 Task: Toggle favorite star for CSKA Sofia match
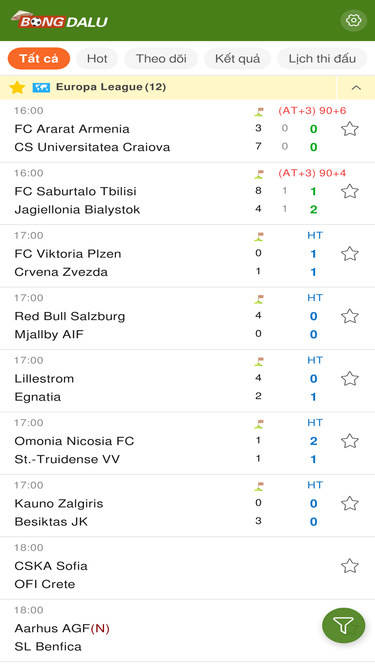[349, 566]
